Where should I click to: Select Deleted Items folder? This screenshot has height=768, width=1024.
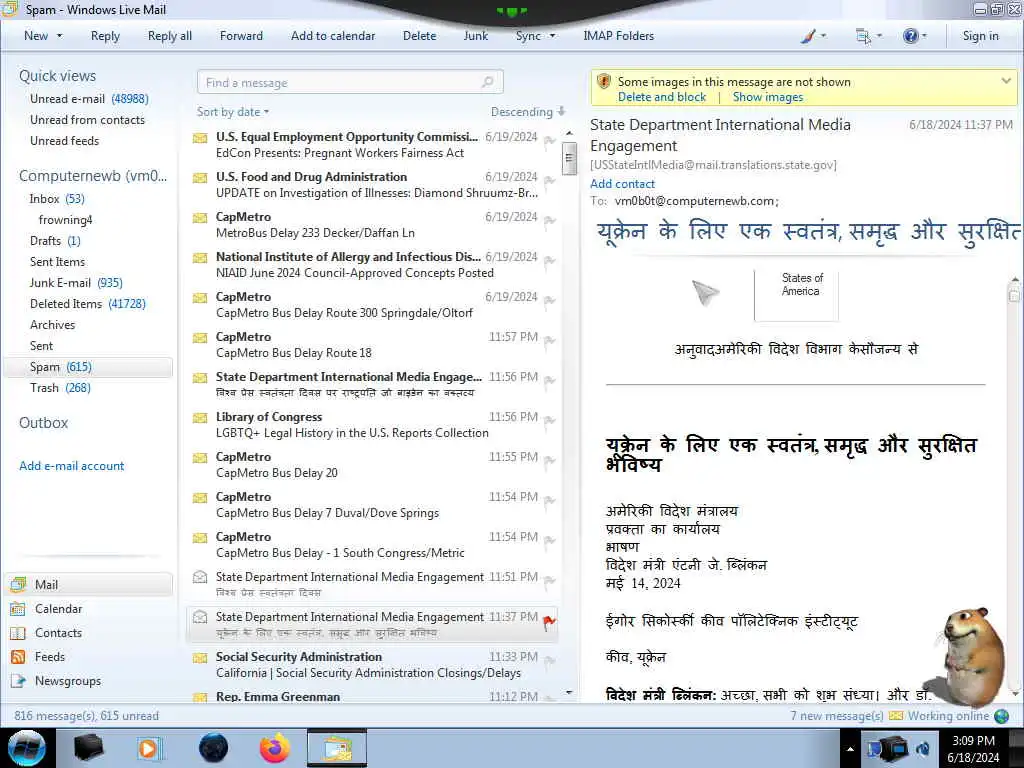tap(88, 304)
